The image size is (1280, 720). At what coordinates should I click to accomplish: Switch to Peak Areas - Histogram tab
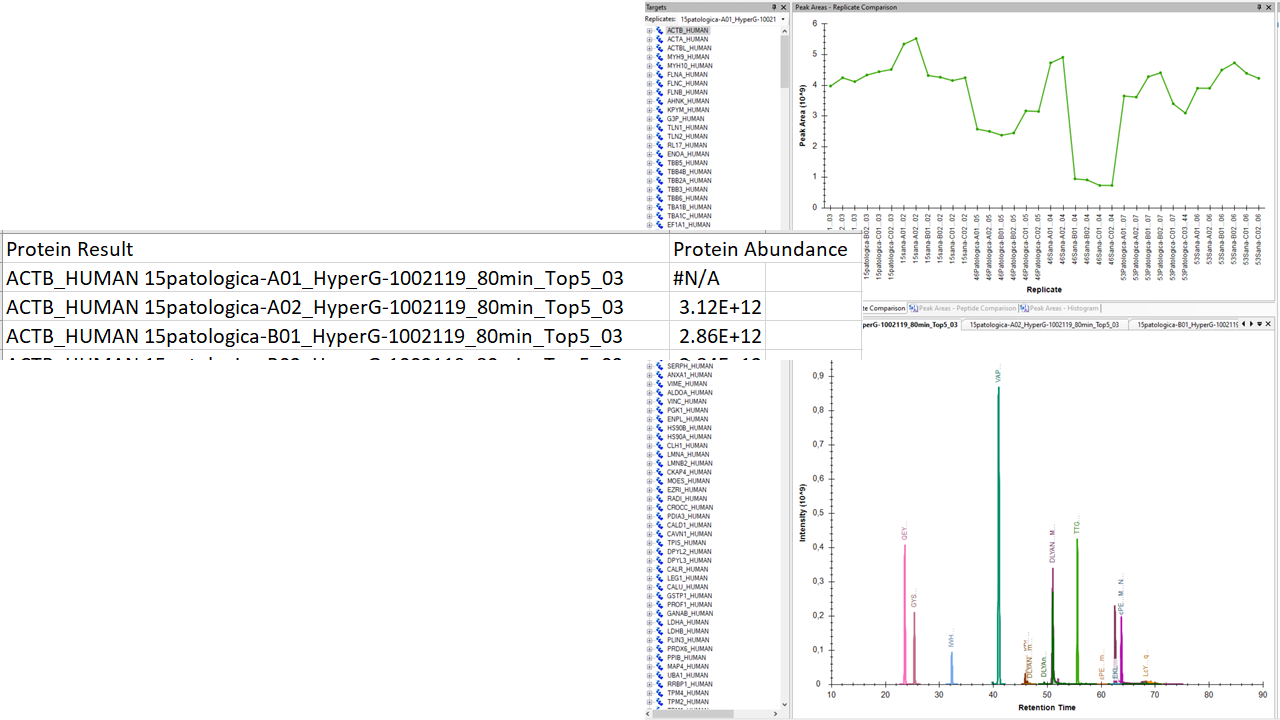click(1063, 308)
